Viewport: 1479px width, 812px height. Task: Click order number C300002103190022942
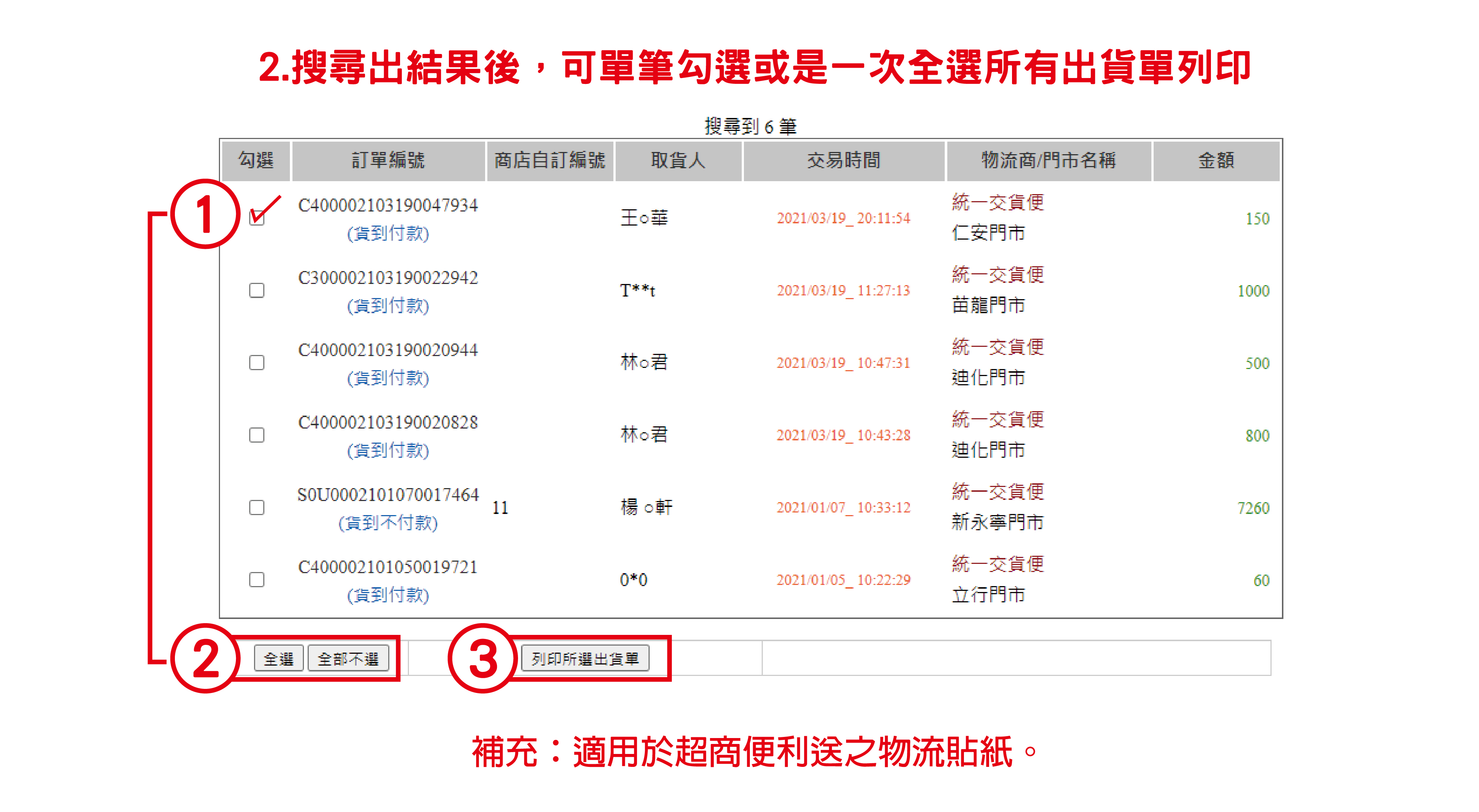click(388, 277)
